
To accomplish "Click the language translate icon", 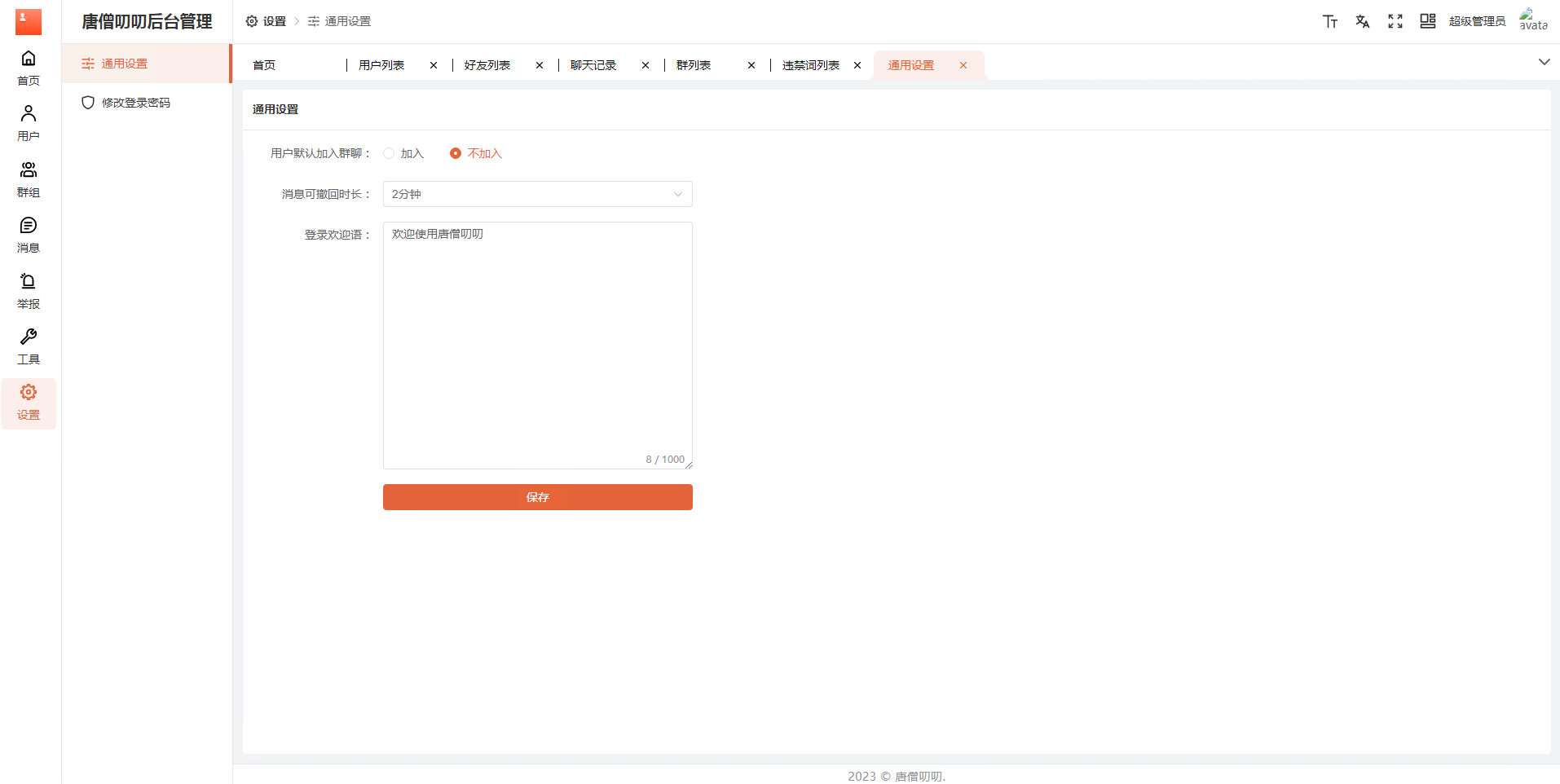I will tap(1363, 21).
